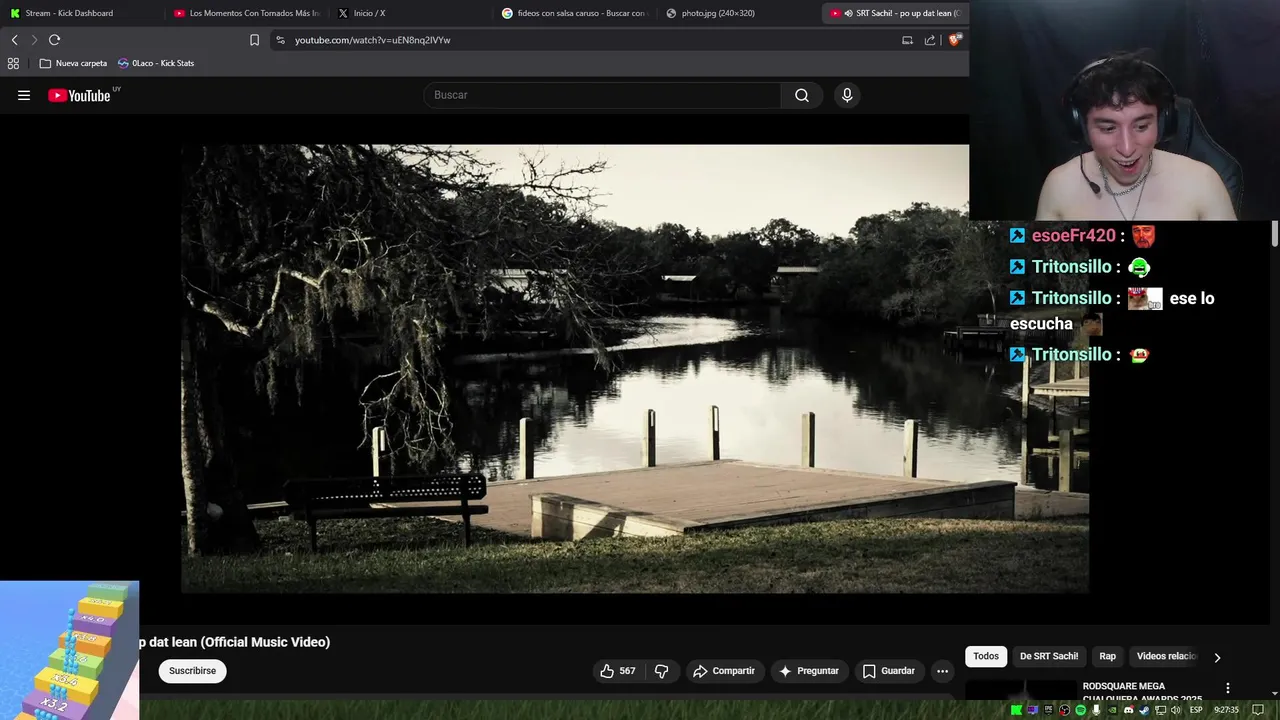Click the Compartir button

pos(724,671)
